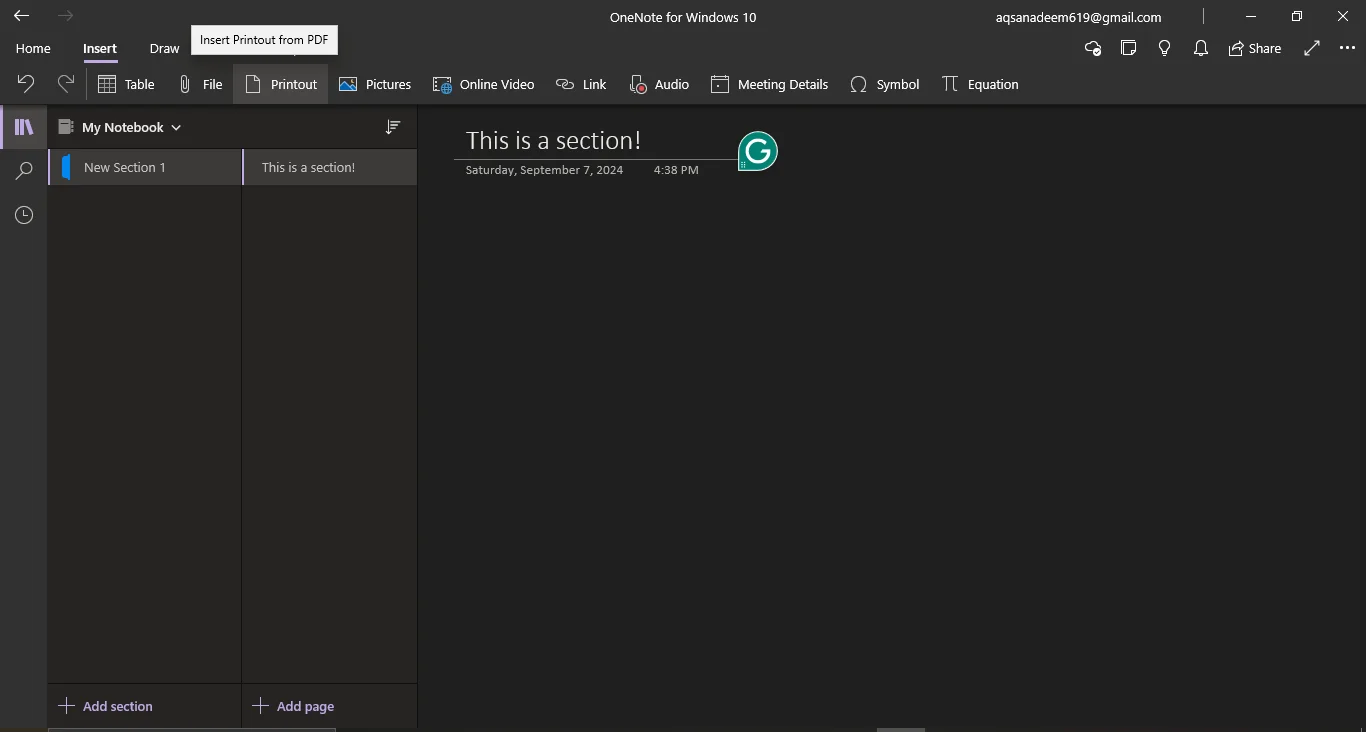Click the page title 'This is a section!'
The width and height of the screenshot is (1366, 733).
pyautogui.click(x=553, y=140)
